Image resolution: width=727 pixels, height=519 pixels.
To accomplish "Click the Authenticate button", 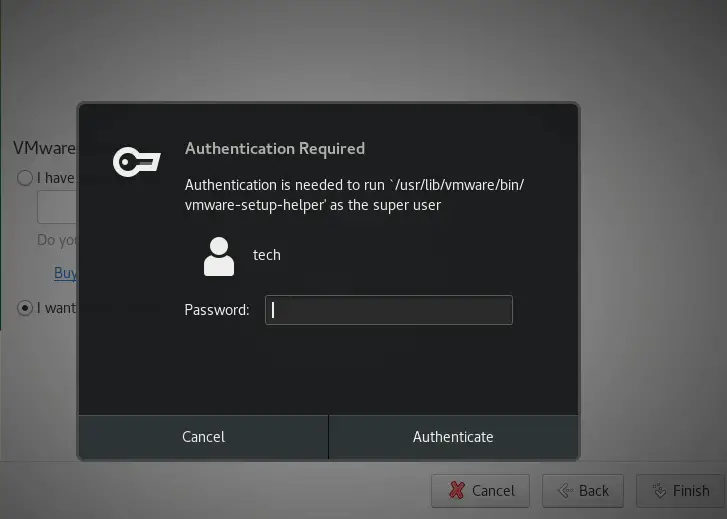I will (453, 437).
